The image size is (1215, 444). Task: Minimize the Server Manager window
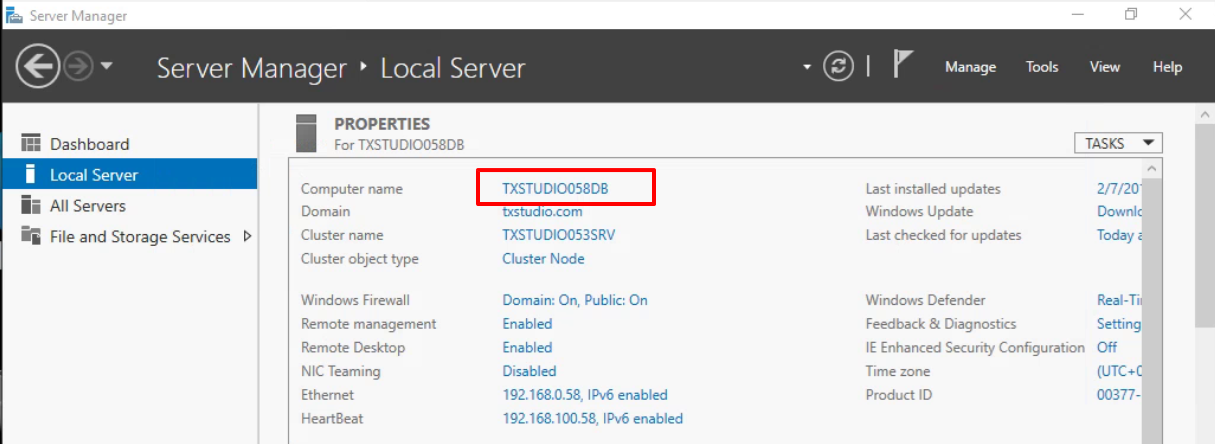point(1078,14)
